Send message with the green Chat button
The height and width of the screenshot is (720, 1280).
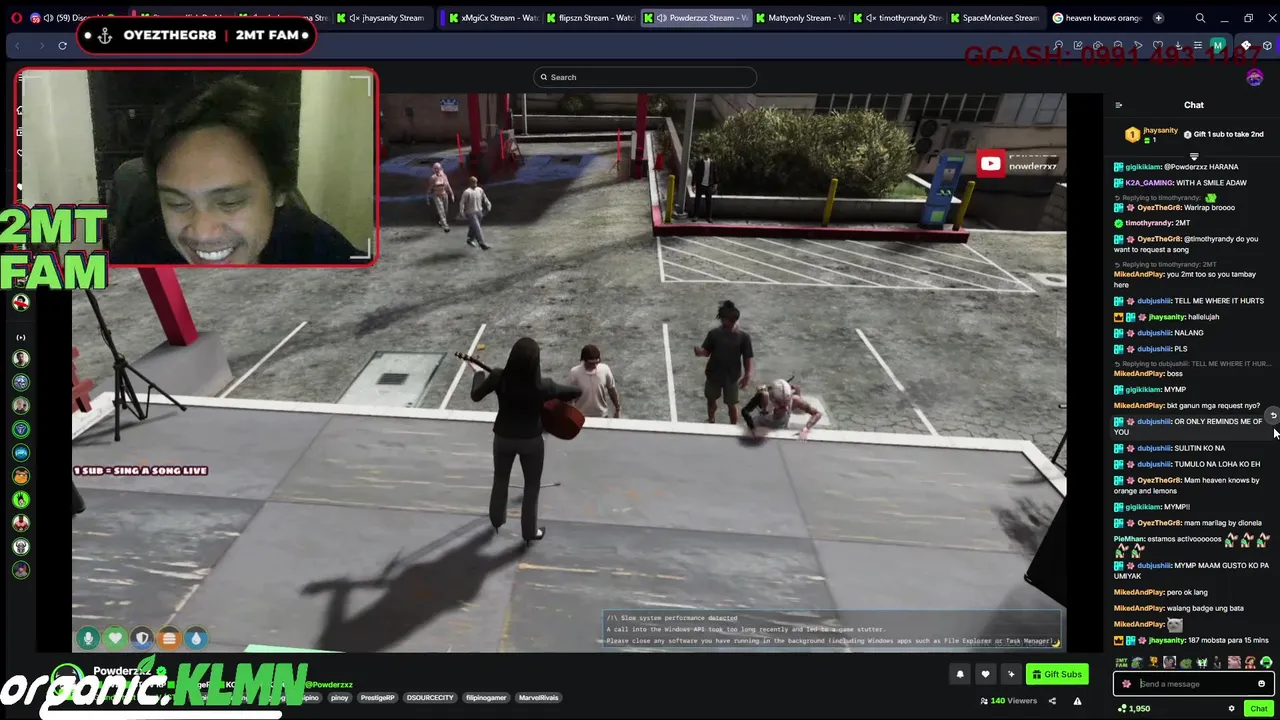pos(1259,708)
